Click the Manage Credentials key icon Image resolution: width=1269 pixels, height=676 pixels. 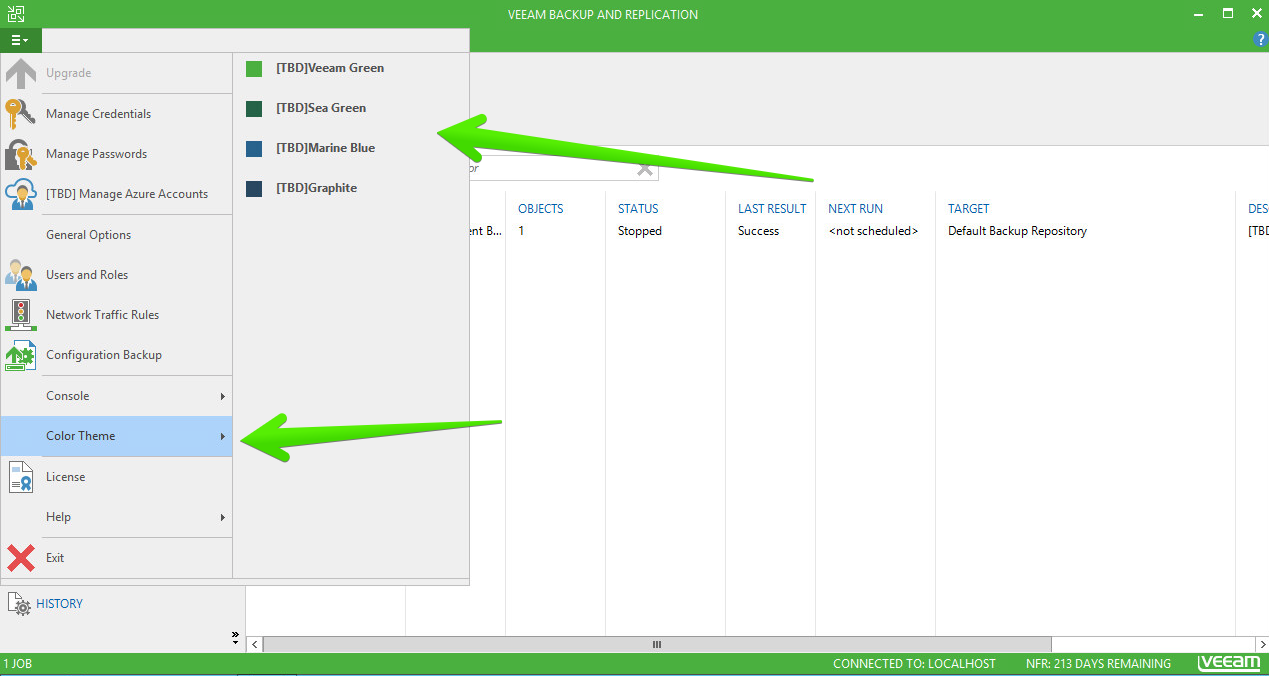click(21, 114)
